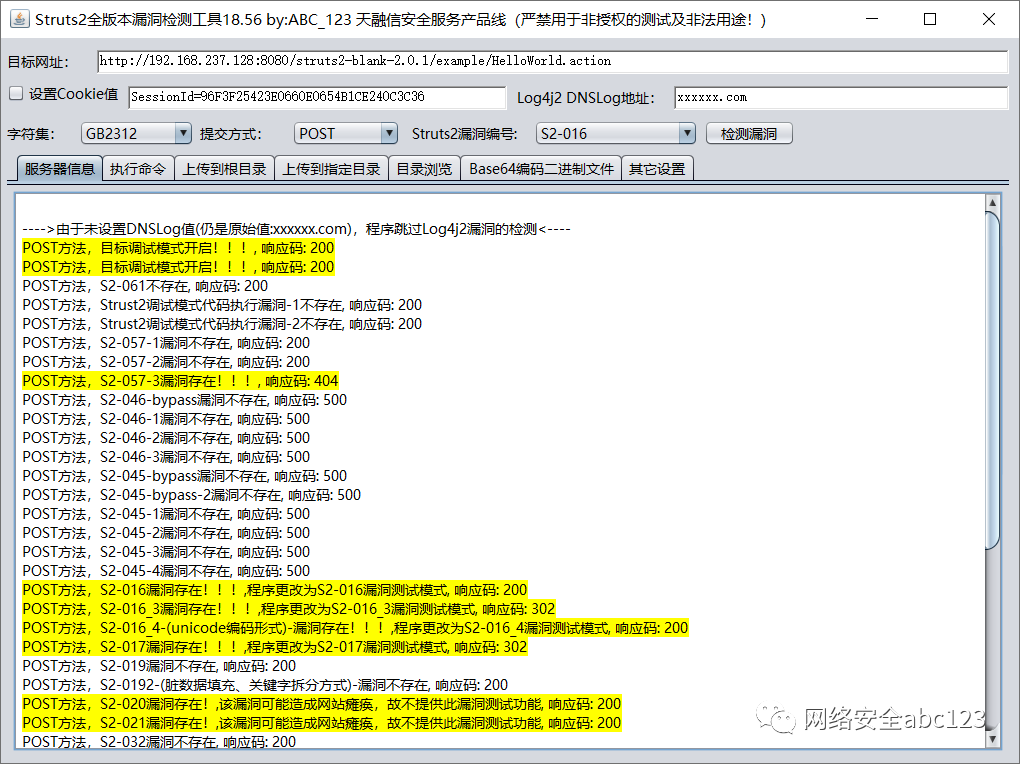Click the S2-017漏洞存在 result line
The image size is (1020, 764).
275,646
